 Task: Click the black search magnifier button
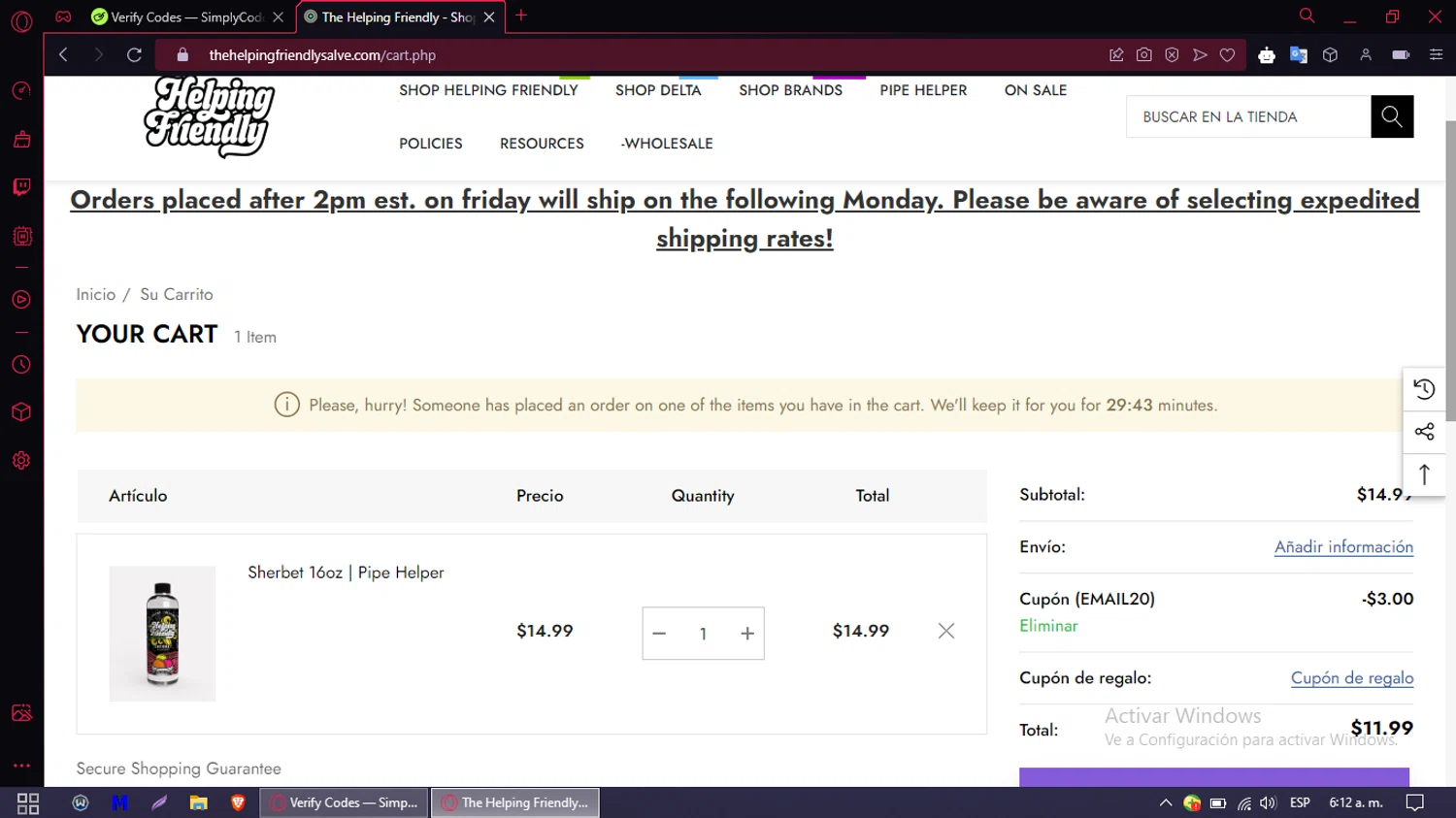click(x=1392, y=116)
